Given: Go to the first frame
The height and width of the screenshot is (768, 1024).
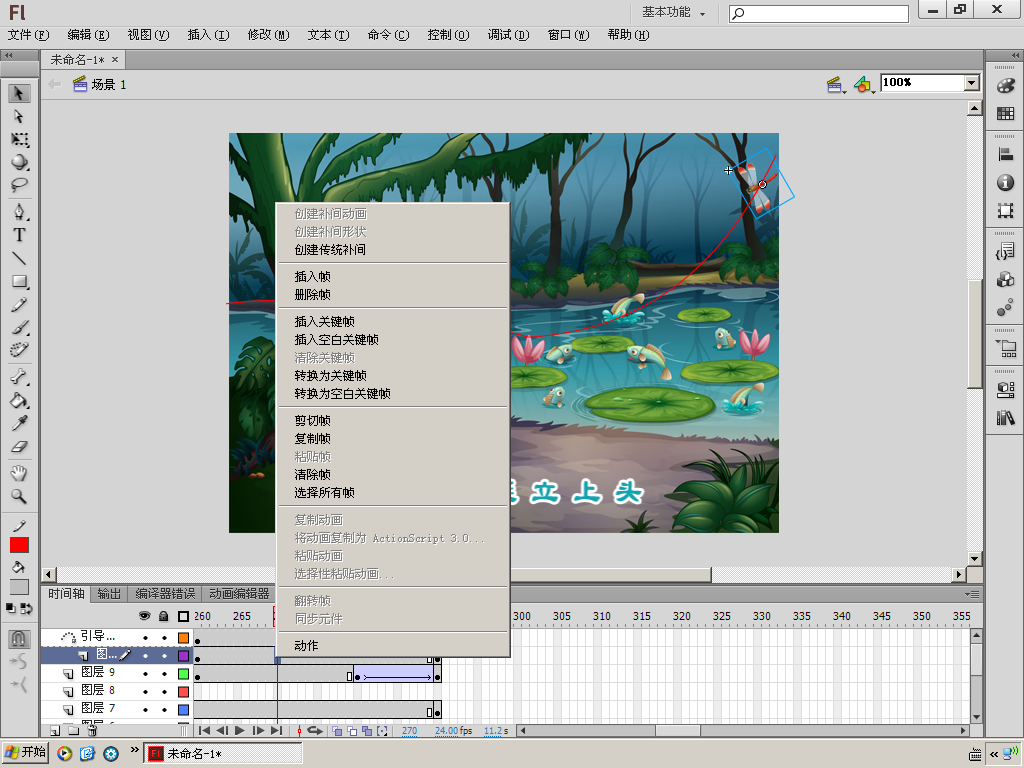Looking at the screenshot, I should coord(204,730).
